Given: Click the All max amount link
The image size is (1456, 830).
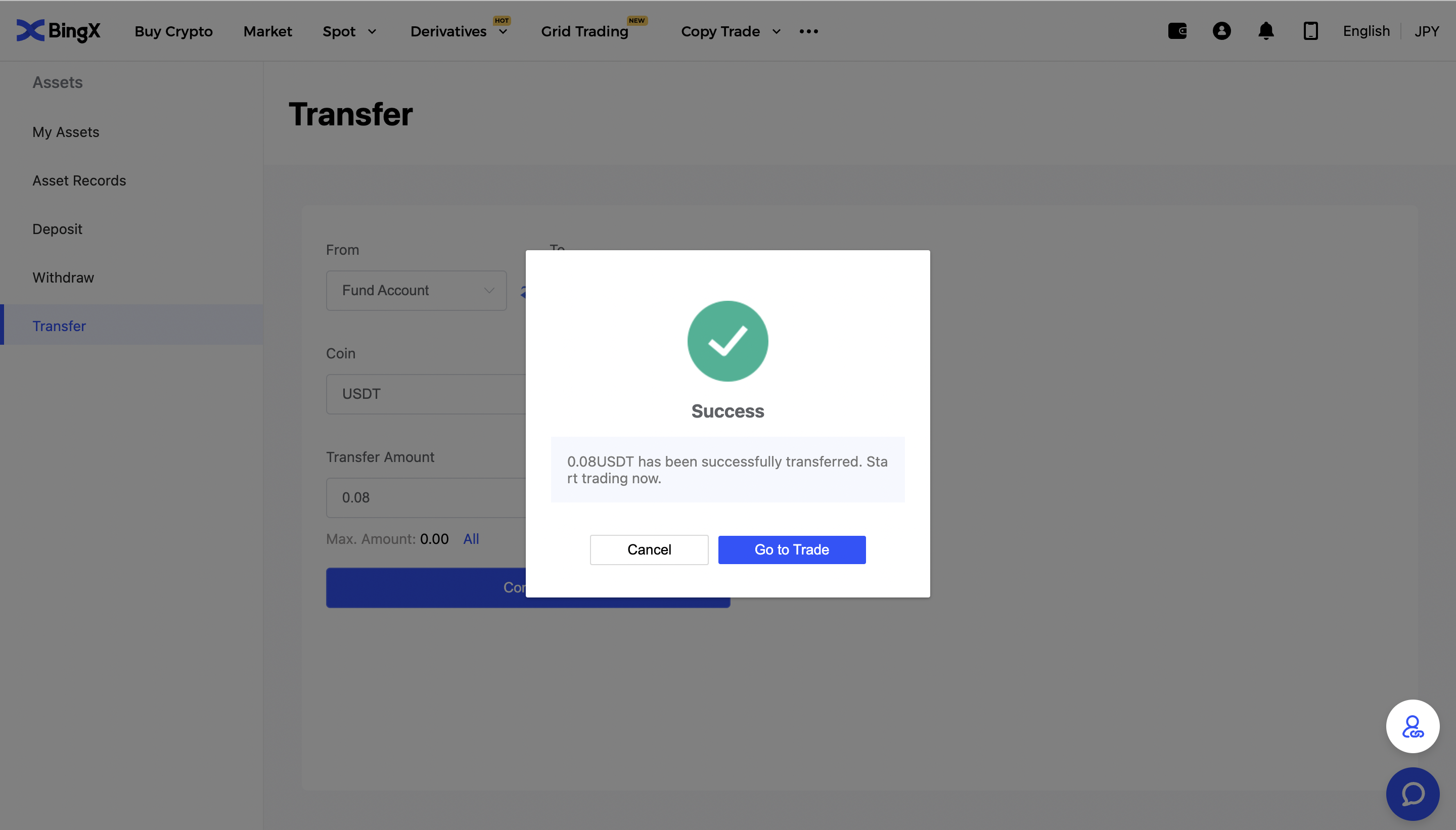Looking at the screenshot, I should 471,539.
